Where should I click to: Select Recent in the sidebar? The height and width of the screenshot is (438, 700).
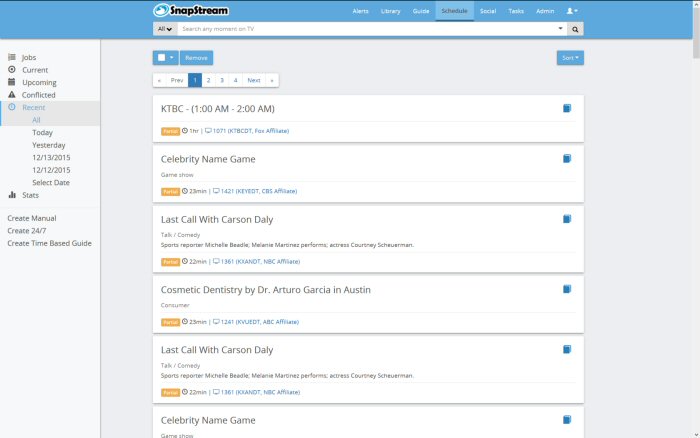coord(33,108)
